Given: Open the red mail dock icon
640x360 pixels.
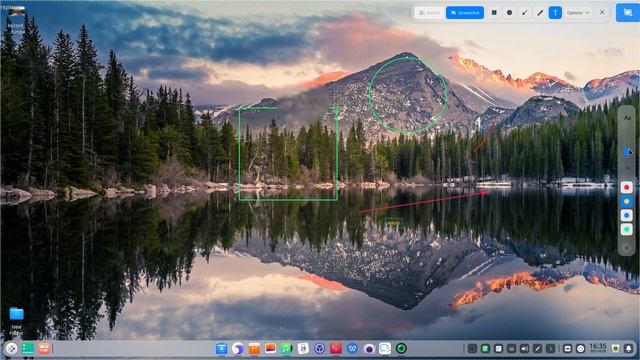Looking at the screenshot, I should pos(336,349).
